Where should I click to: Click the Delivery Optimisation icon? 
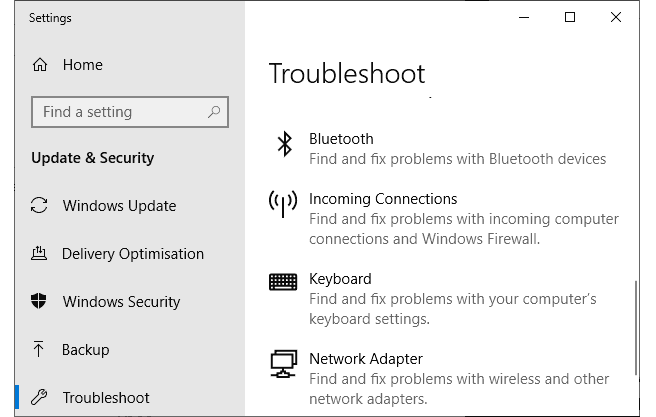tap(40, 254)
